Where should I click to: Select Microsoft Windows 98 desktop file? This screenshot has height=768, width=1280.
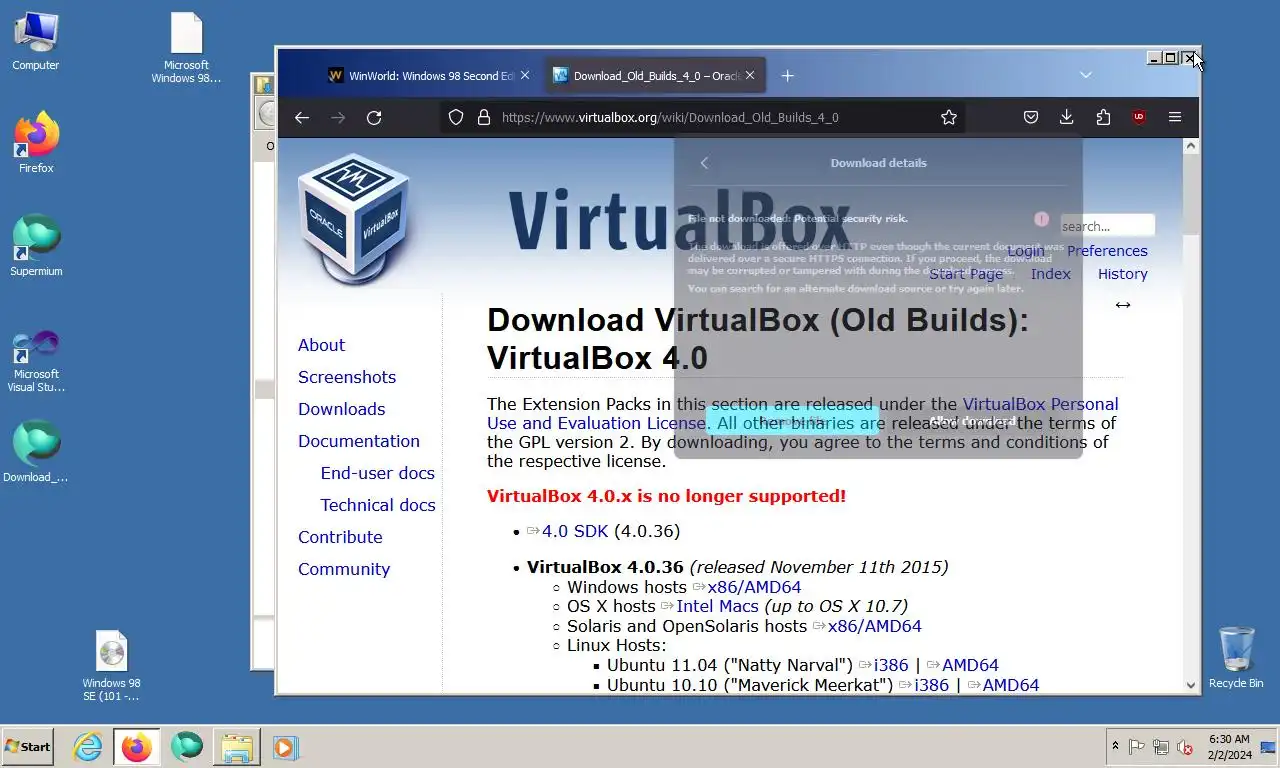point(186,48)
